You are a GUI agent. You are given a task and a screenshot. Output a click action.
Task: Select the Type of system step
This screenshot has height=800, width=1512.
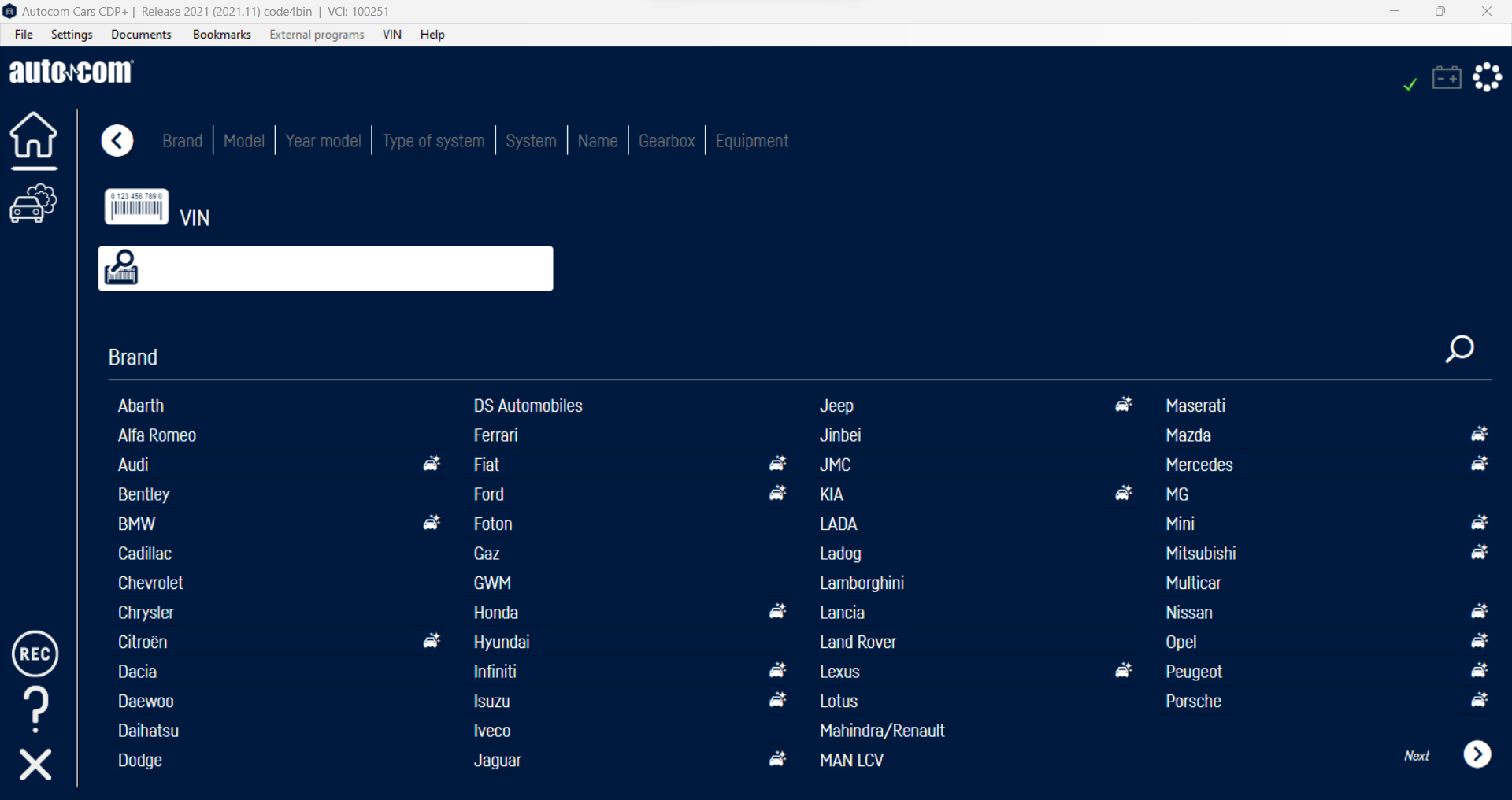pyautogui.click(x=434, y=141)
